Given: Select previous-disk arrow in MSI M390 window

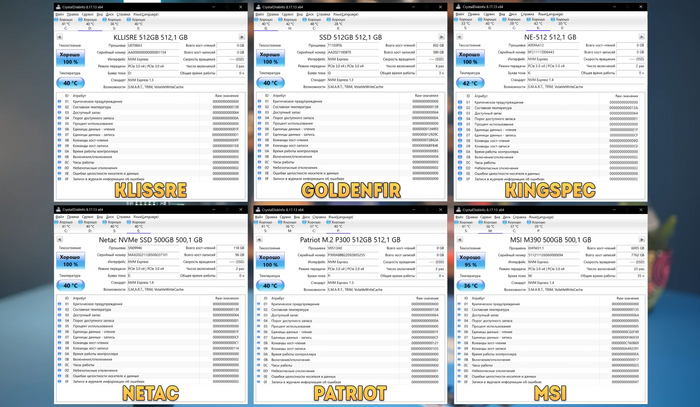Looking at the screenshot, I should click(x=459, y=240).
